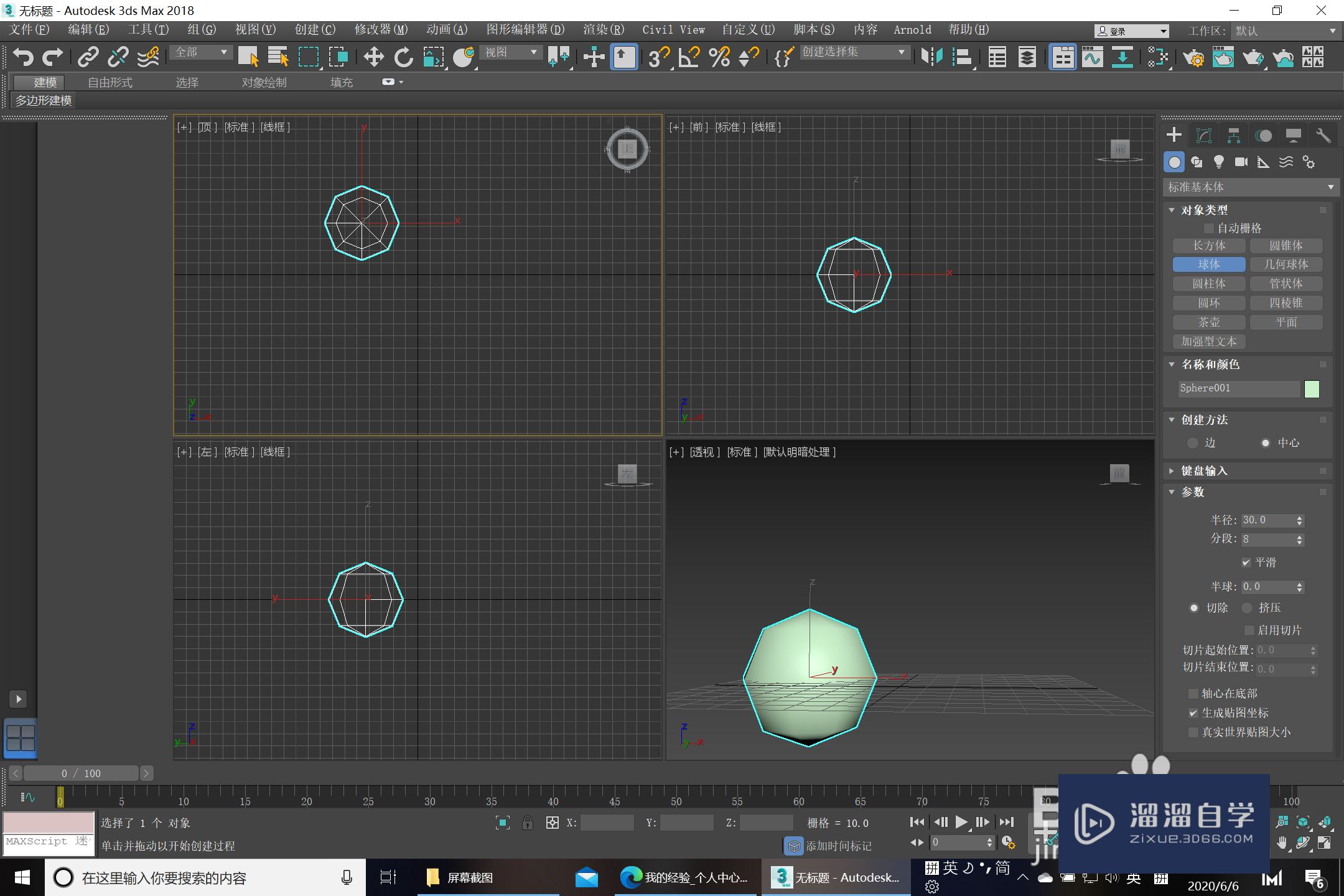Toggle the Percent Snap icon
The width and height of the screenshot is (1344, 896).
(x=719, y=57)
